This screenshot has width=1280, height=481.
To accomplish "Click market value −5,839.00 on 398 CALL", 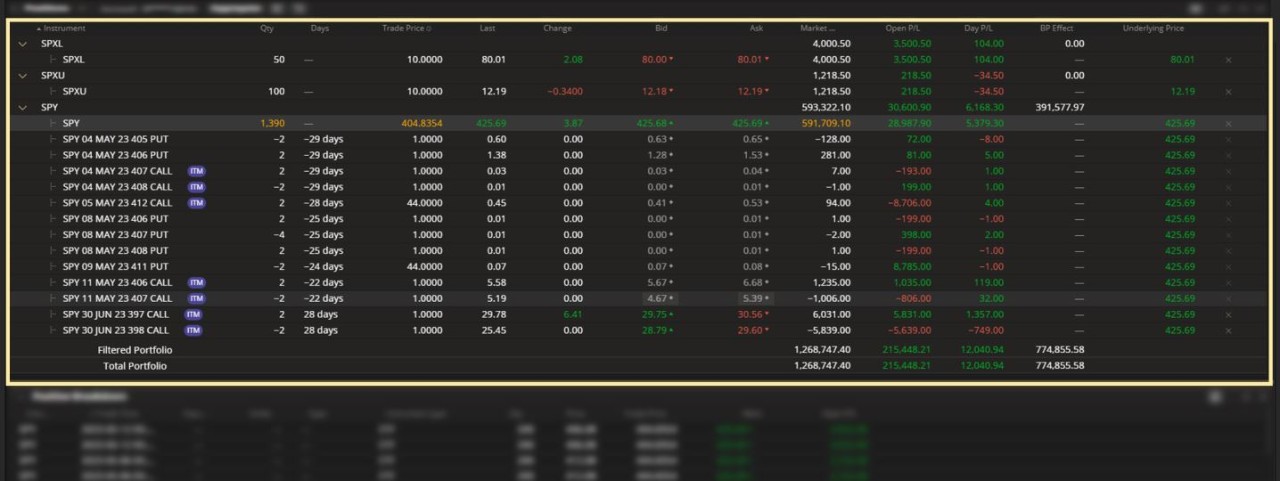I will pyautogui.click(x=829, y=331).
